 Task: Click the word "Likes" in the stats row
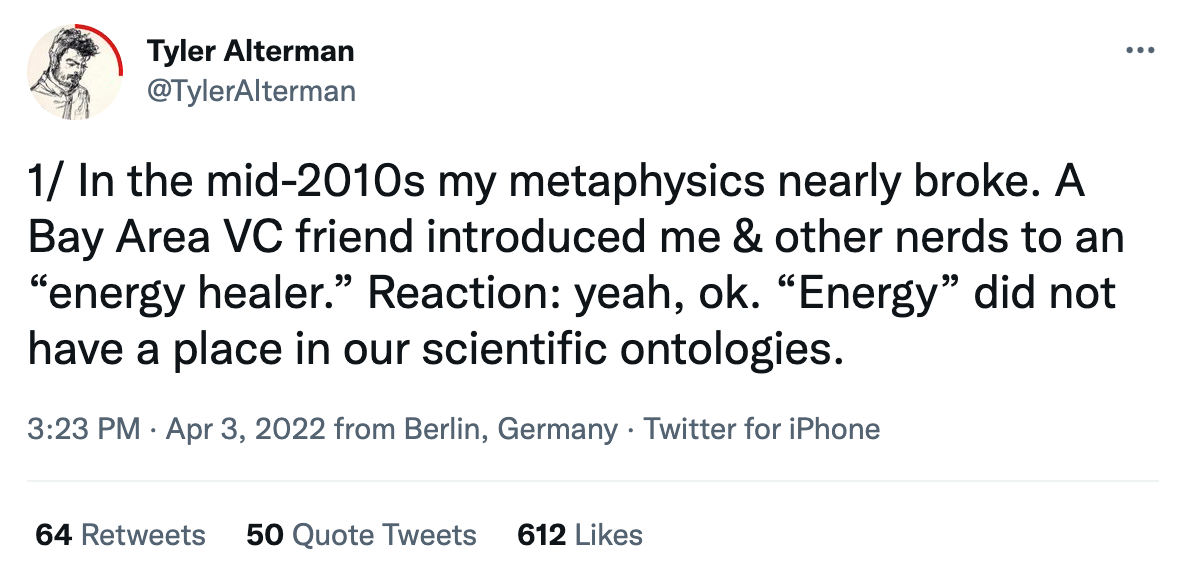[609, 535]
